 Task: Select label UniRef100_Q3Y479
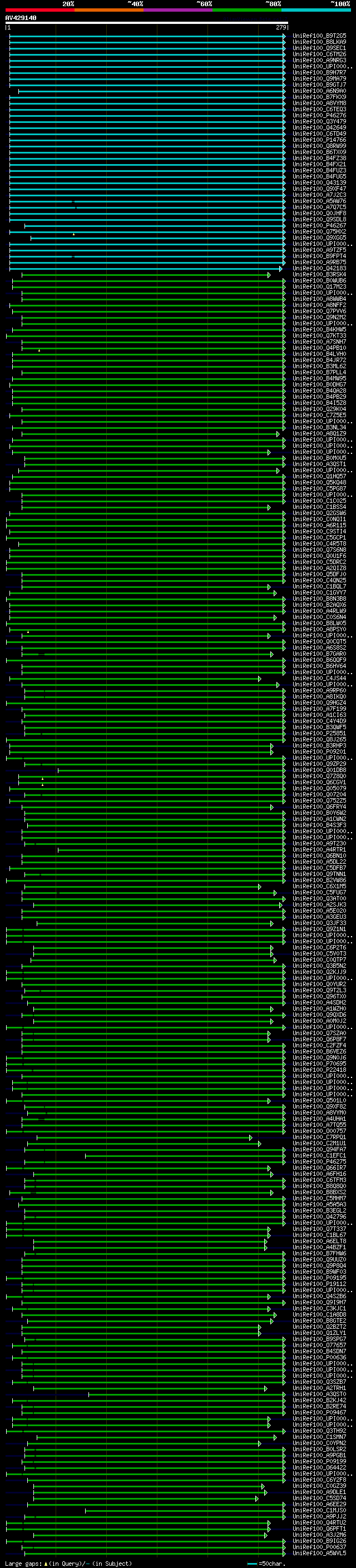(319, 121)
